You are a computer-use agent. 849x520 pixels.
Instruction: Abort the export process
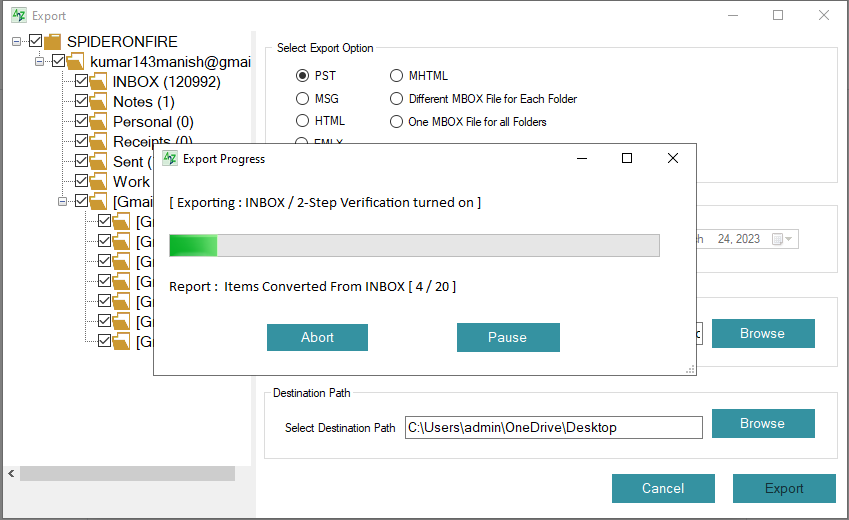[317, 337]
